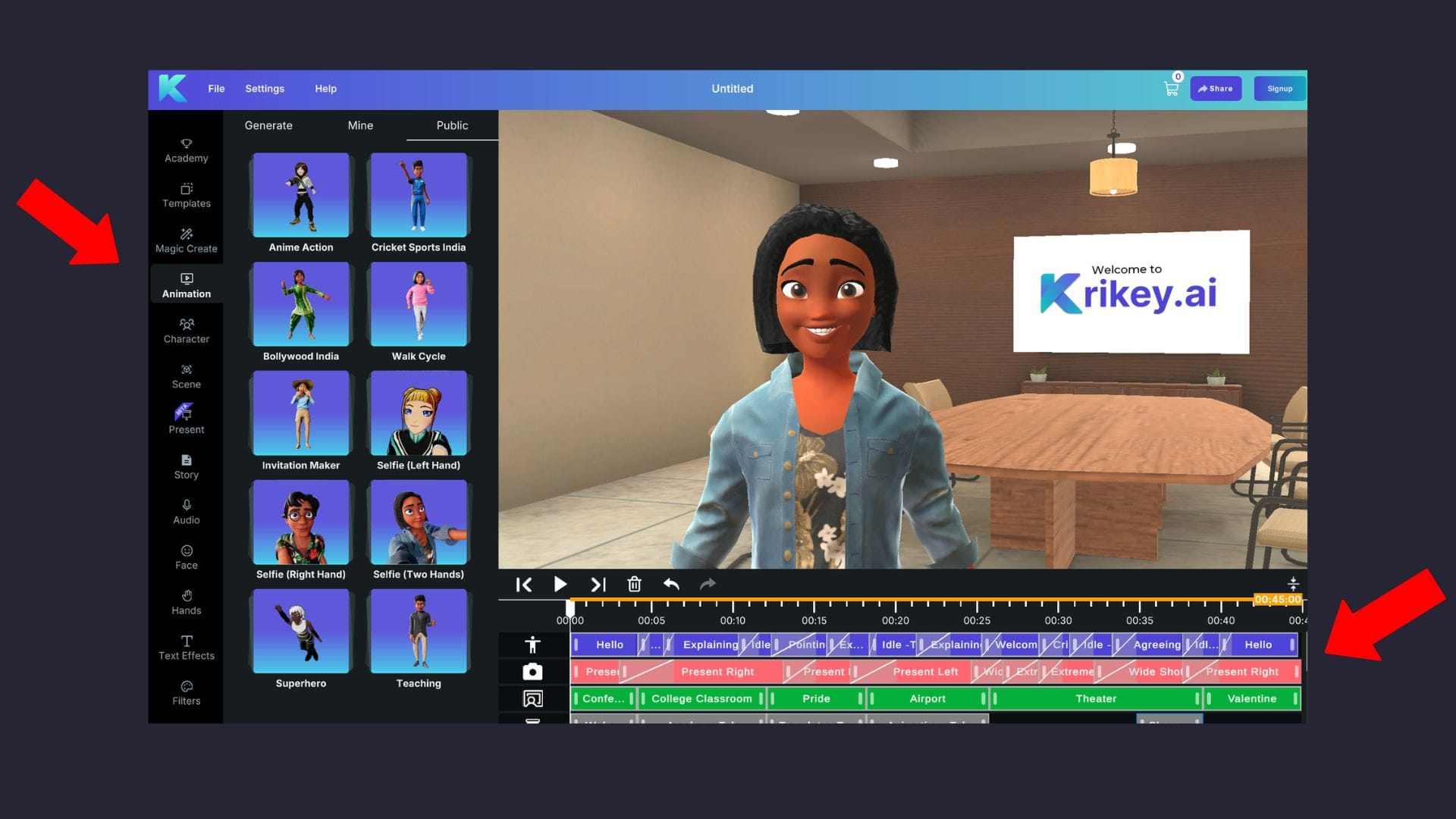
Task: Click the skip to end button
Action: coord(598,584)
